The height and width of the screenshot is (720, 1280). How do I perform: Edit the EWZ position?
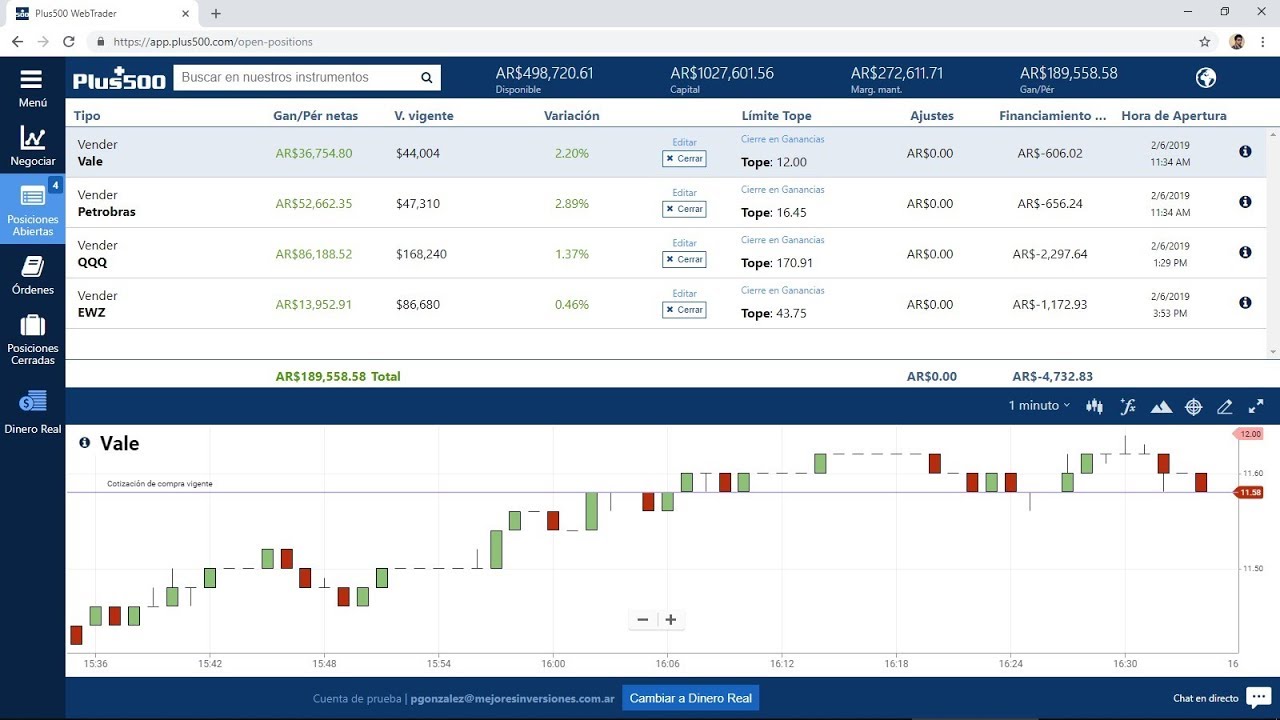(x=684, y=293)
